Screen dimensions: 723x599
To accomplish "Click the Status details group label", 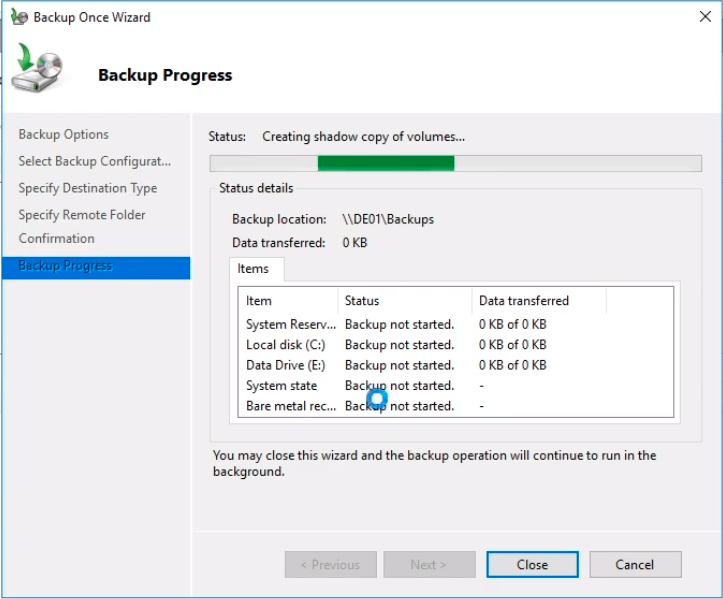I will tap(256, 188).
